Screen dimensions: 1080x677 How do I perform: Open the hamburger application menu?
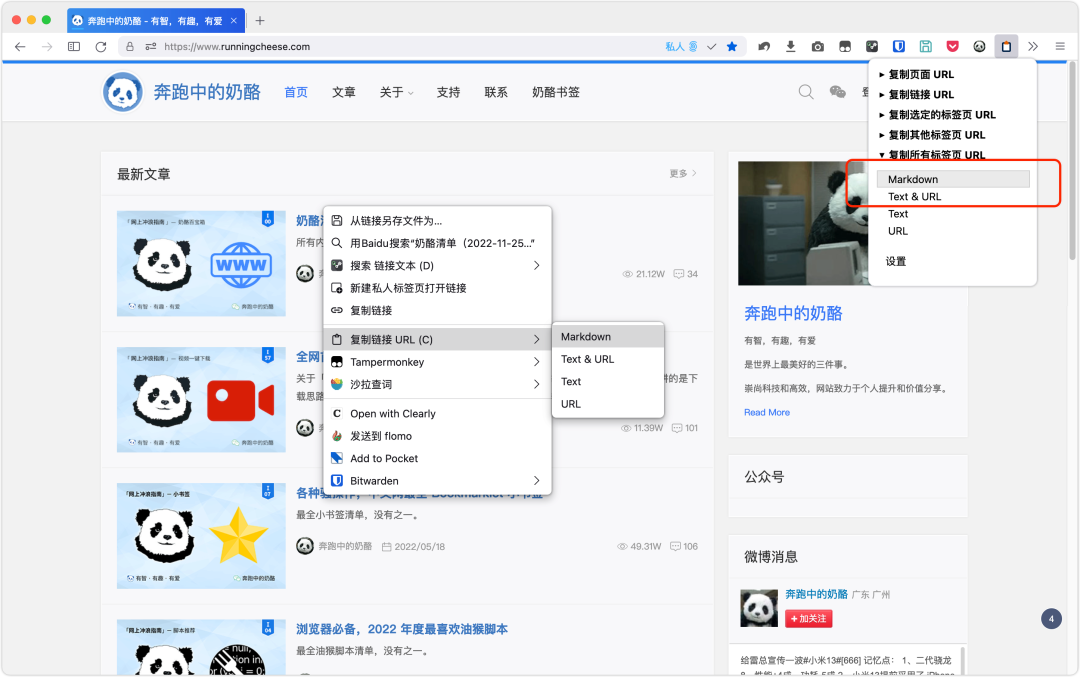[1060, 47]
